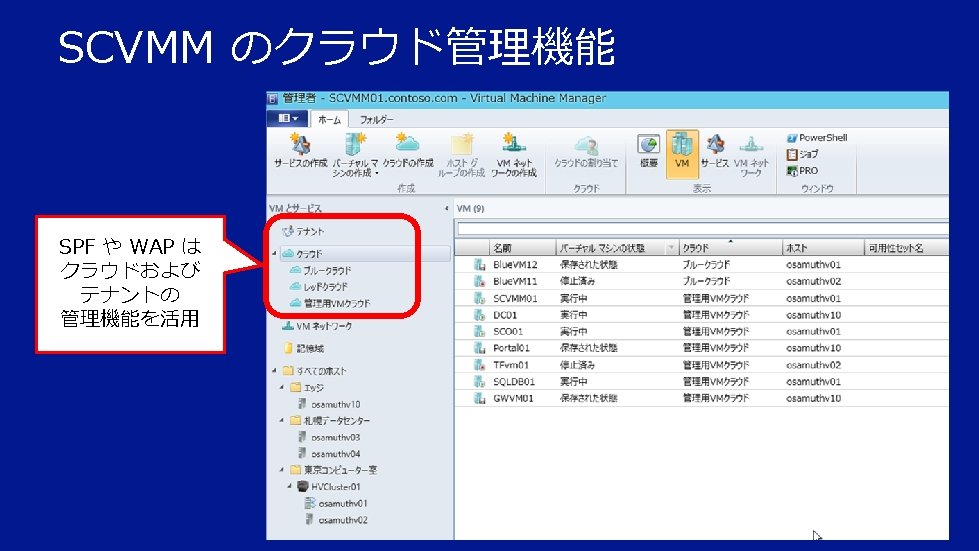Sort by Cloud (クラウド) column header
This screenshot has height=551, width=979.
click(730, 248)
